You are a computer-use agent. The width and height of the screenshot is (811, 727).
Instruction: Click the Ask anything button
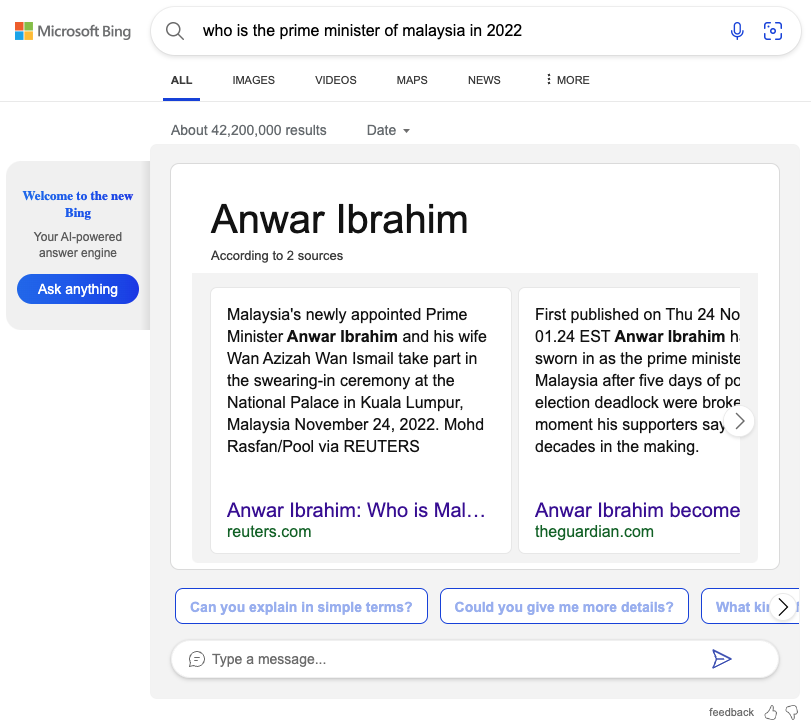point(78,289)
